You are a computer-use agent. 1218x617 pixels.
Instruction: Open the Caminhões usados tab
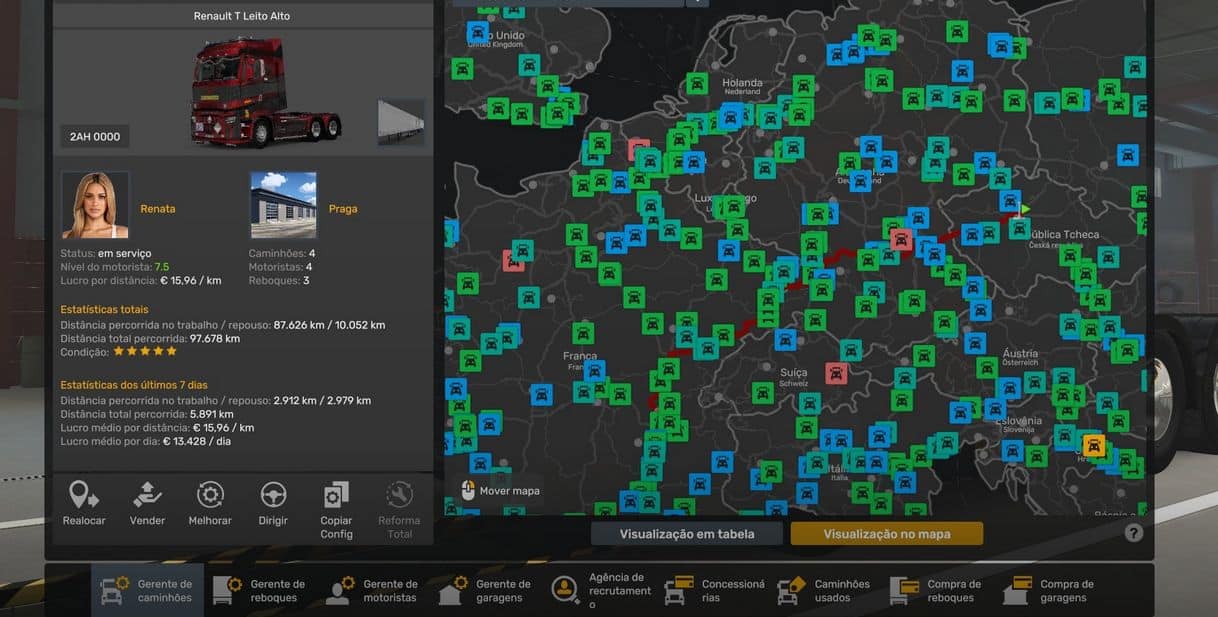coord(826,591)
